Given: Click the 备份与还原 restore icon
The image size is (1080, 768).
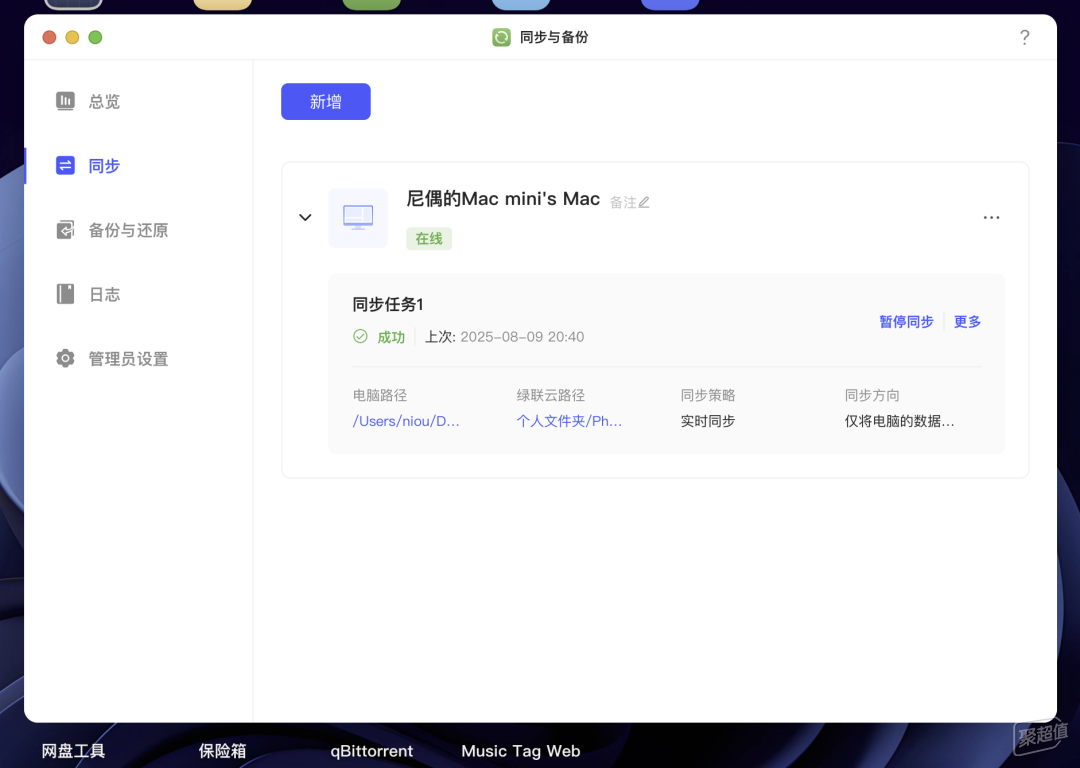Looking at the screenshot, I should (65, 229).
